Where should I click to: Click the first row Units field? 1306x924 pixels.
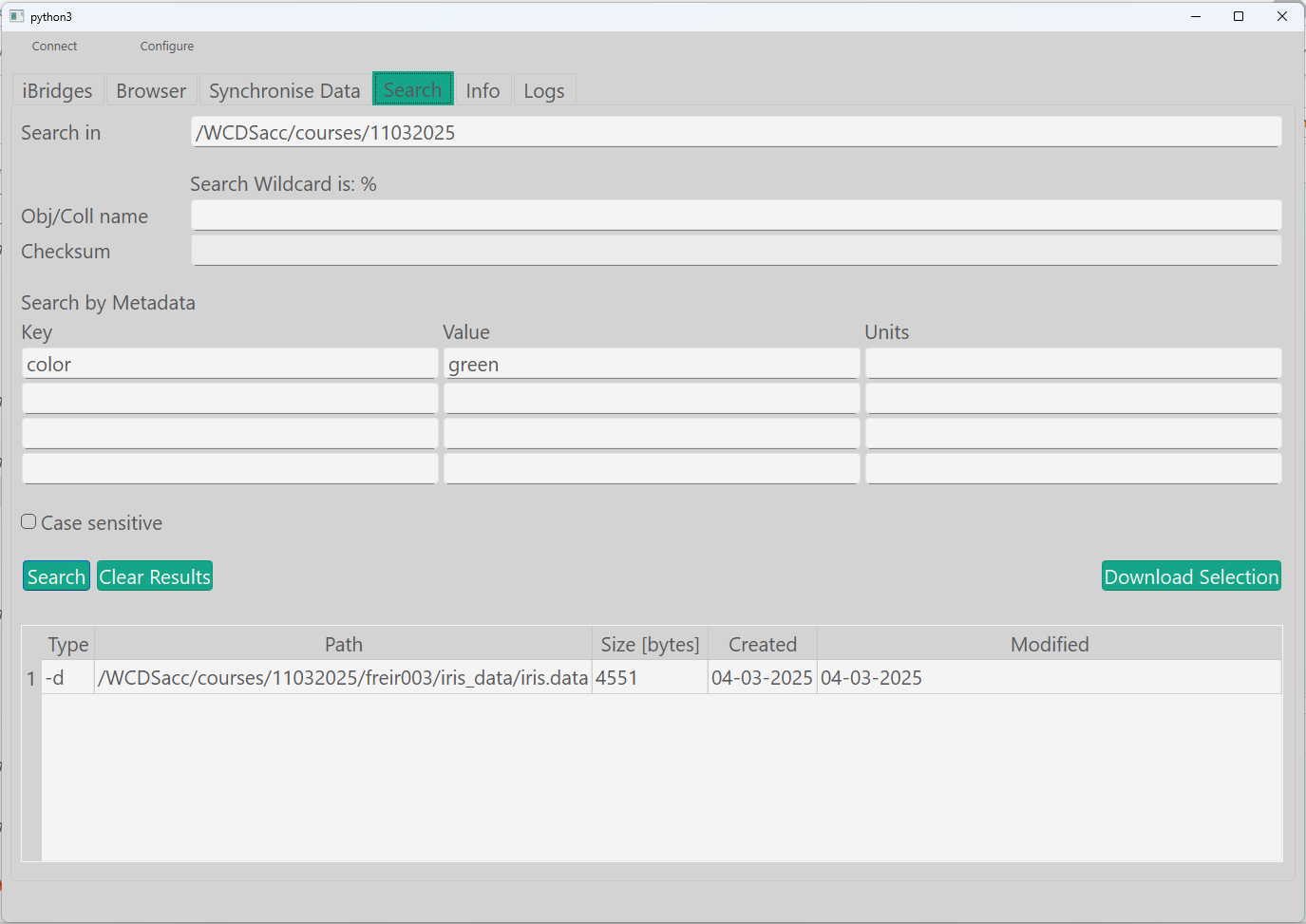coord(1073,364)
